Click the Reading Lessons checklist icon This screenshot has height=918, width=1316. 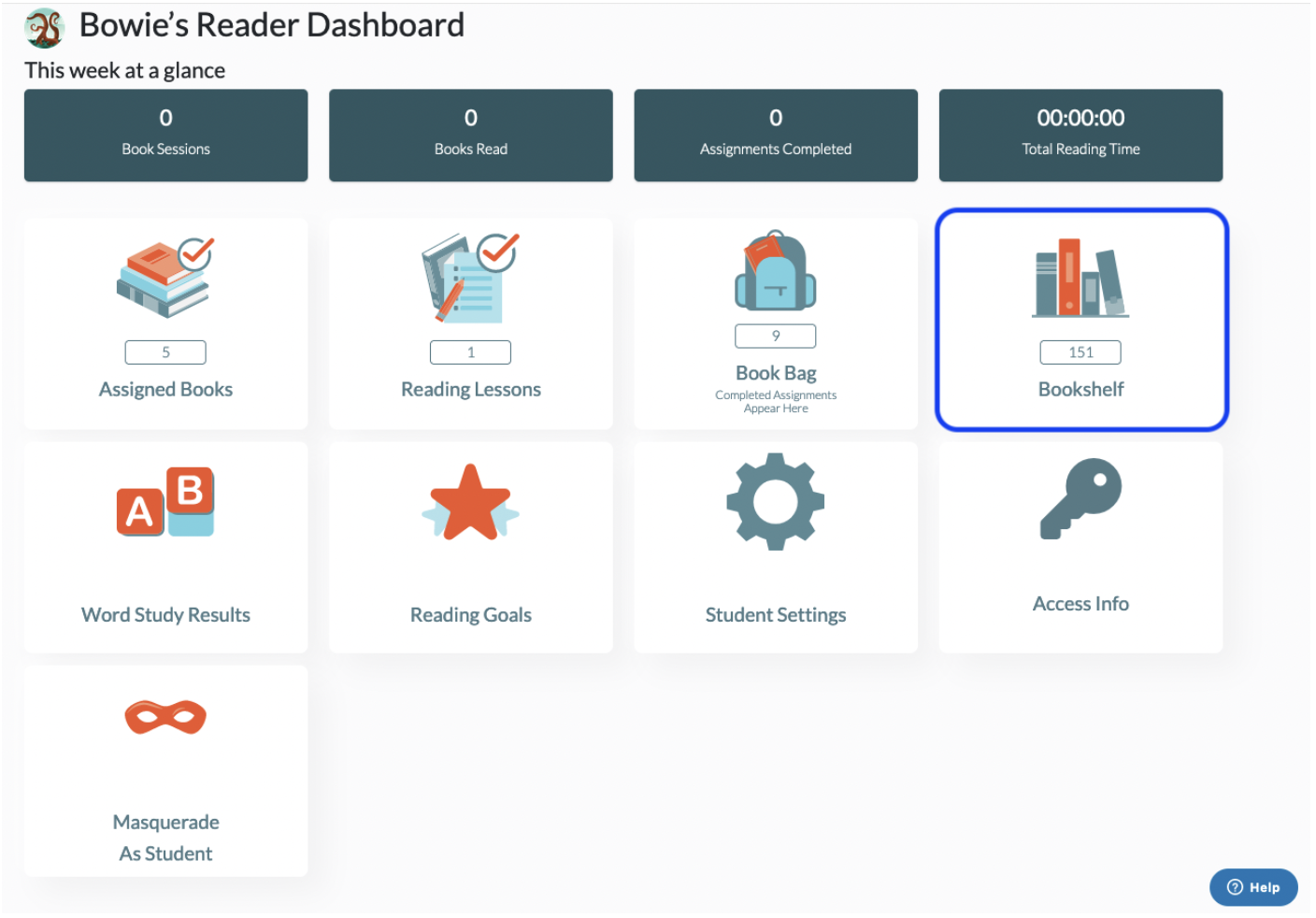[x=470, y=278]
